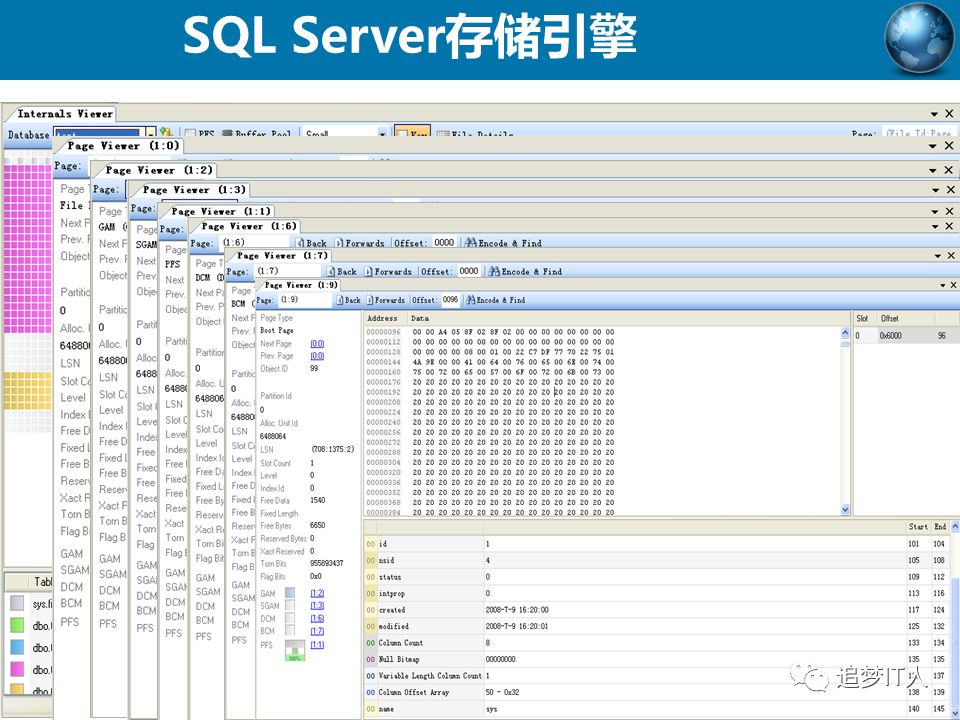960x720 pixels.
Task: Click the pink swatch in the table list
Action: 18,668
